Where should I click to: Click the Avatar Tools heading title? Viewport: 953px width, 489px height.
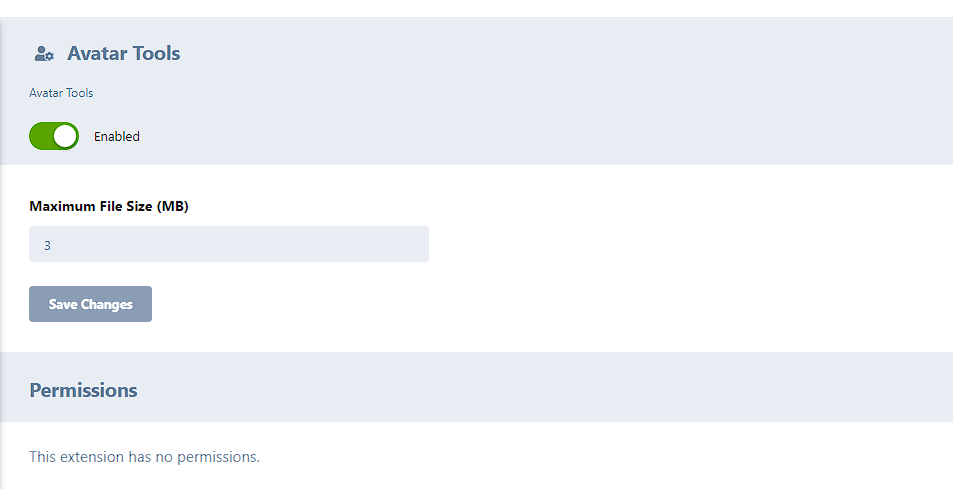tap(124, 54)
